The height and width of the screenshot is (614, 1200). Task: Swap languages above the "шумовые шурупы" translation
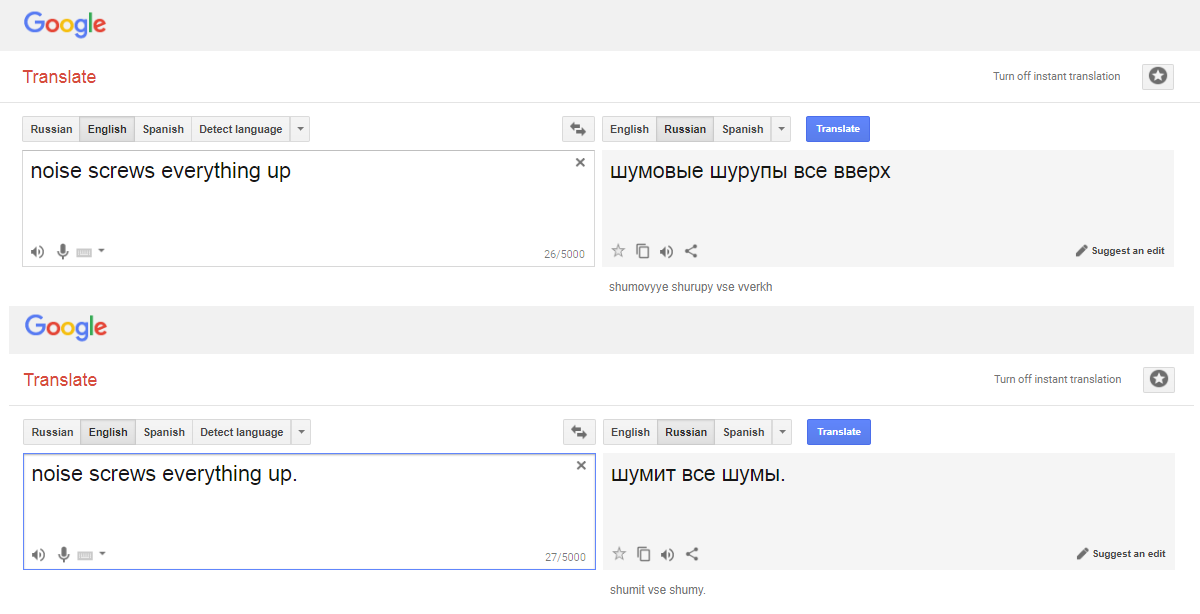[x=578, y=129]
